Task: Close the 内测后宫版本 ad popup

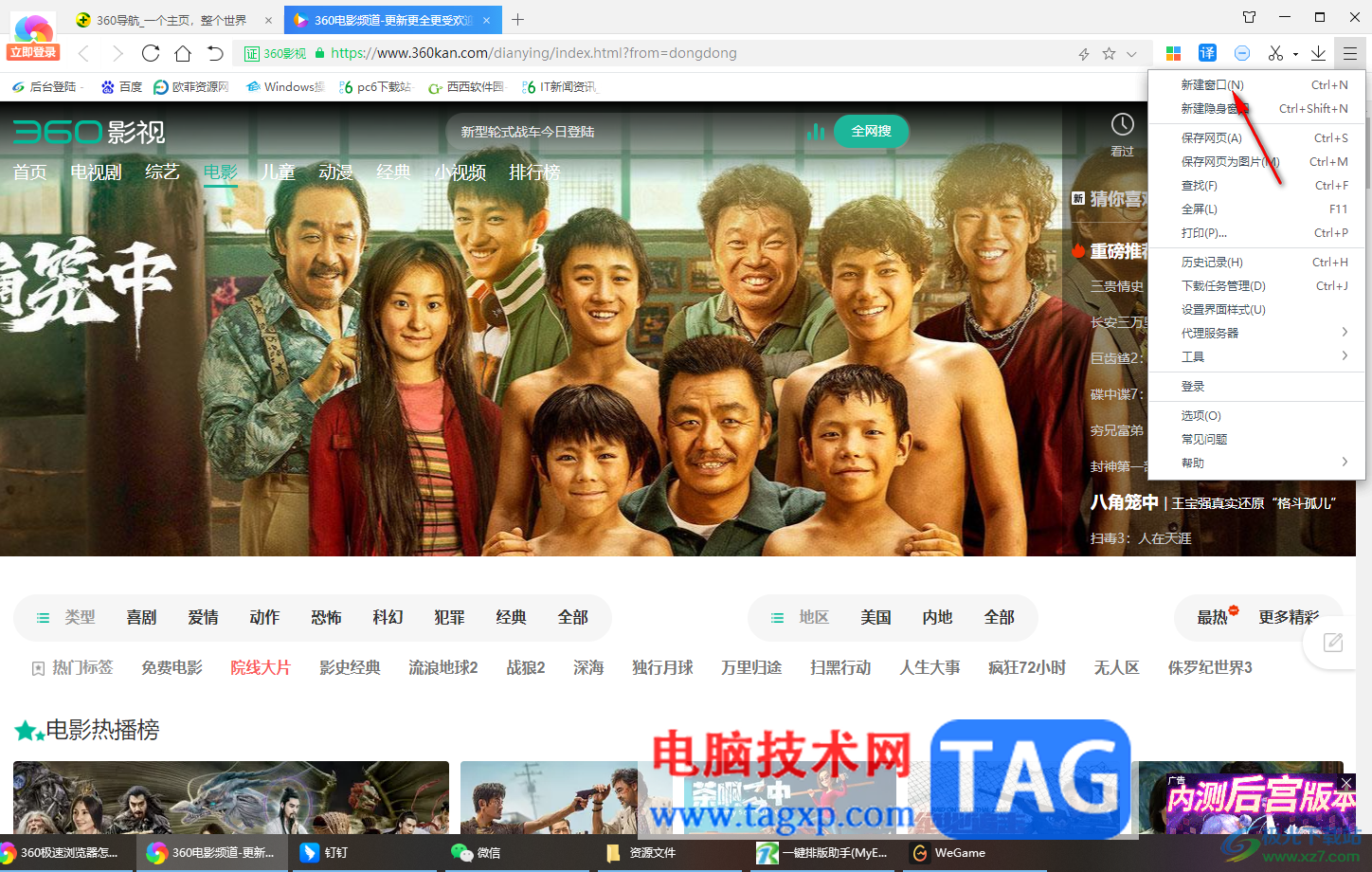Action: (x=1345, y=783)
